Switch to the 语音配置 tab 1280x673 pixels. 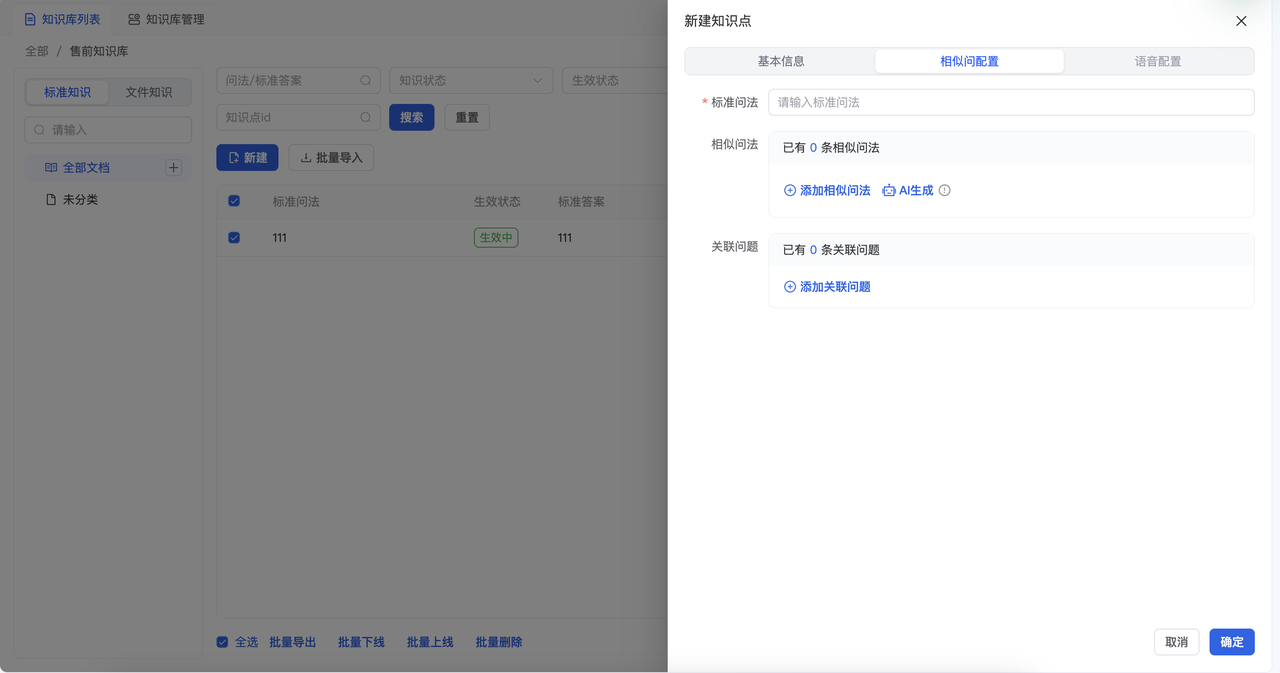click(1158, 61)
